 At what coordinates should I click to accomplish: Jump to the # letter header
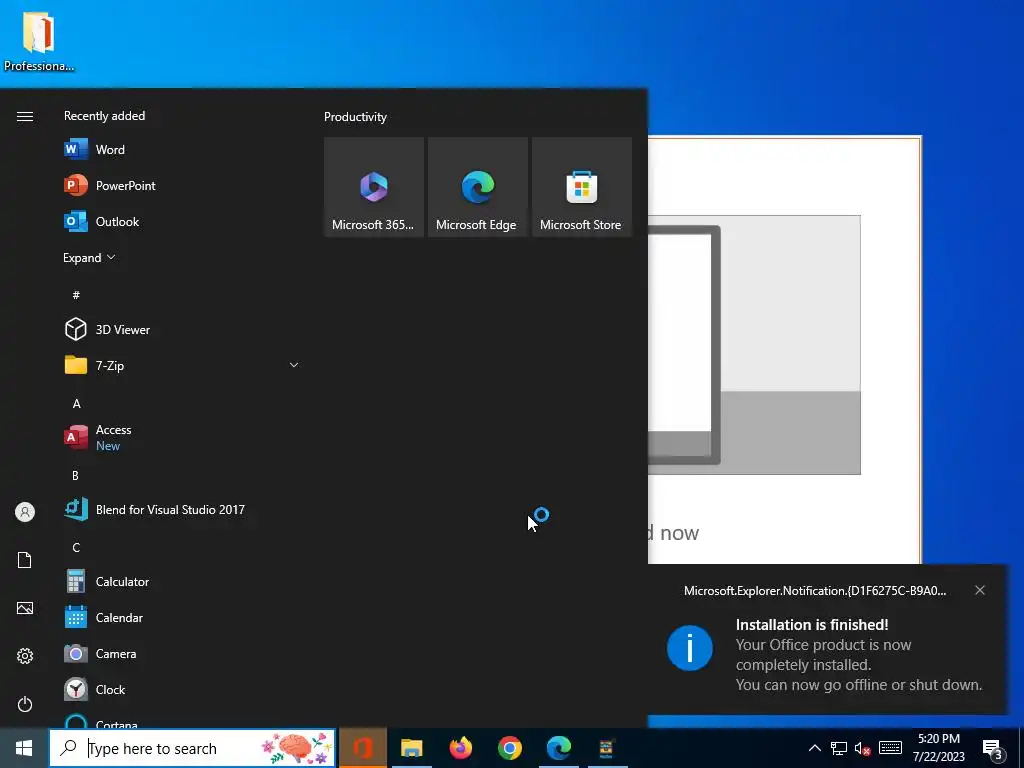pos(76,295)
